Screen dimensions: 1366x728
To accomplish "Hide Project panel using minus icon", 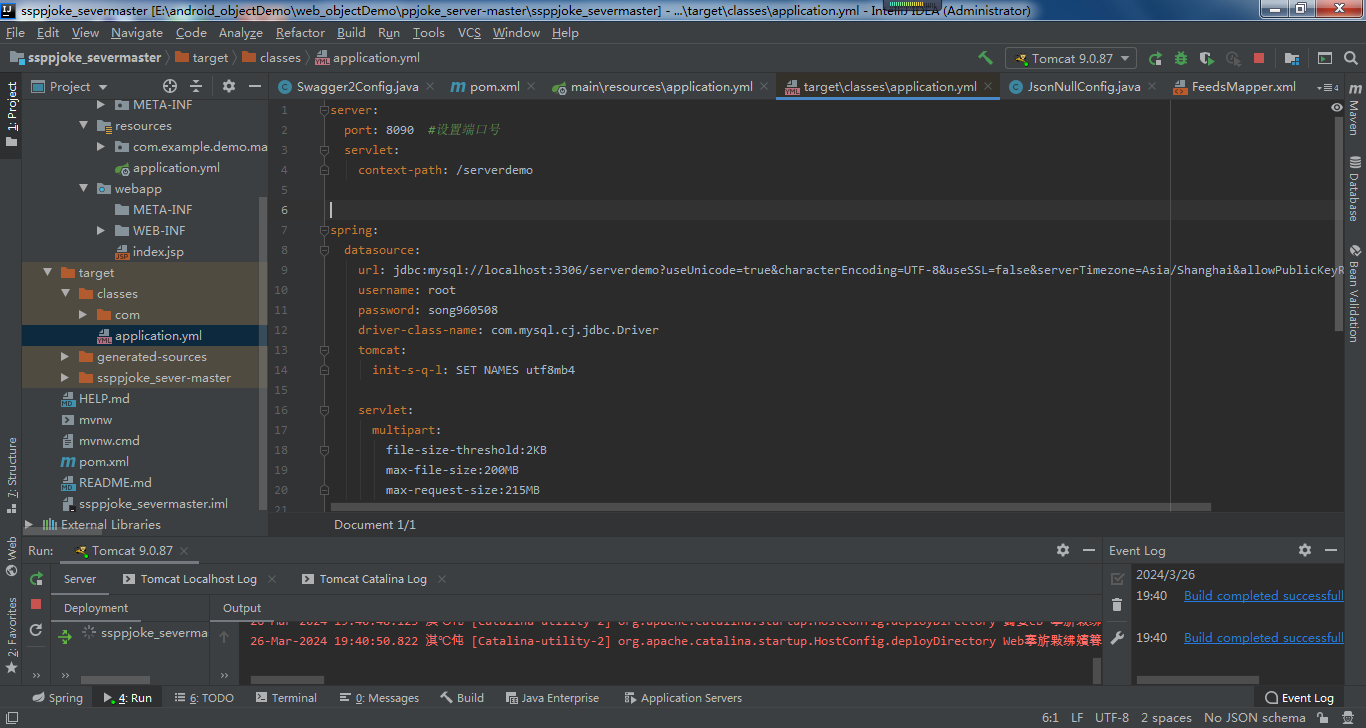I will click(254, 86).
